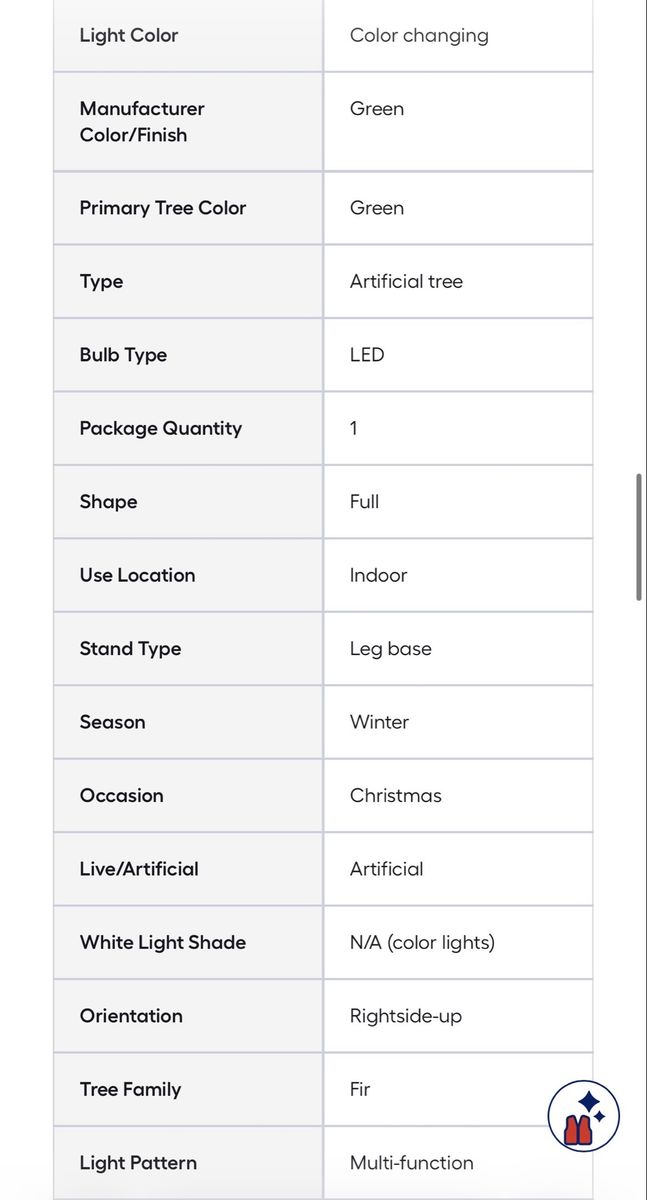Select the 'Christmas' occasion value
This screenshot has height=1200, width=647.
click(395, 795)
